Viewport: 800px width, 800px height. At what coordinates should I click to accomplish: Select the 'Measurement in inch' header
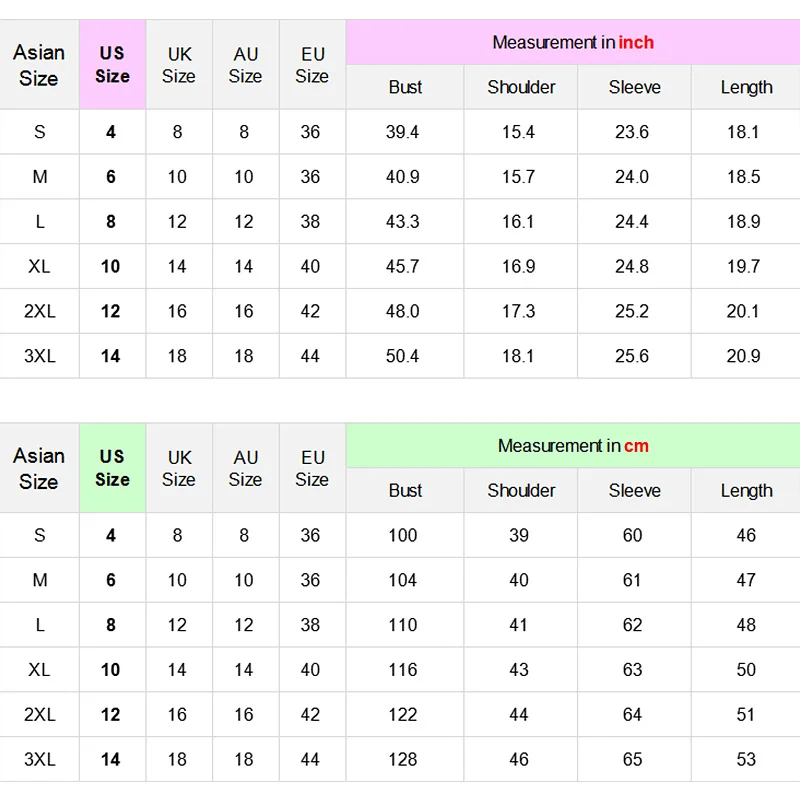click(x=573, y=42)
